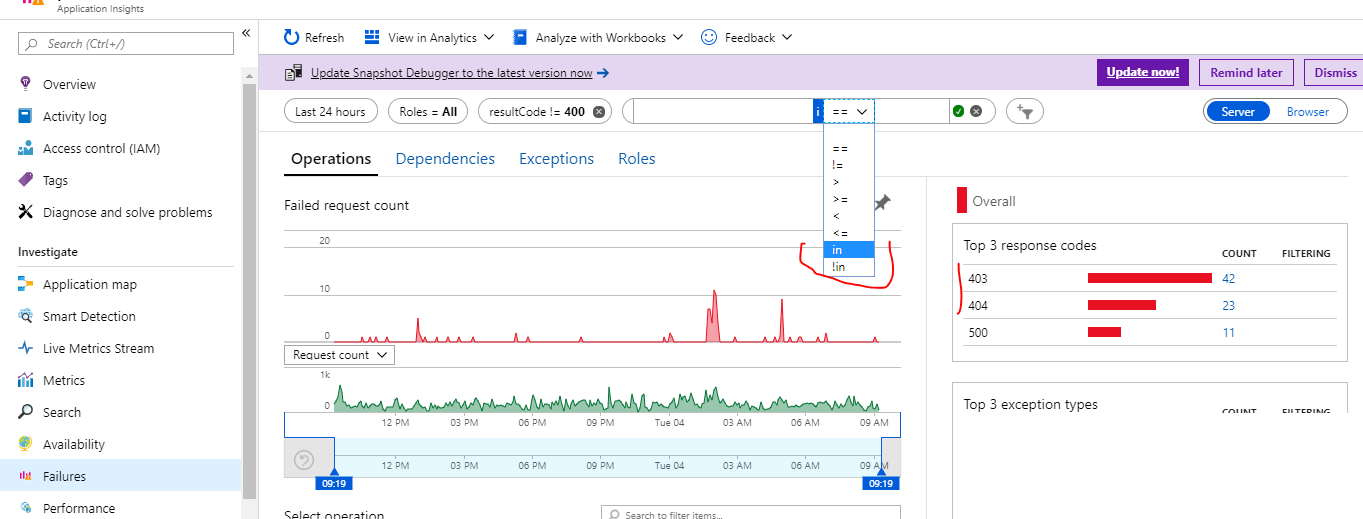Click the reset time range undo icon
Image resolution: width=1363 pixels, height=519 pixels.
click(x=305, y=460)
